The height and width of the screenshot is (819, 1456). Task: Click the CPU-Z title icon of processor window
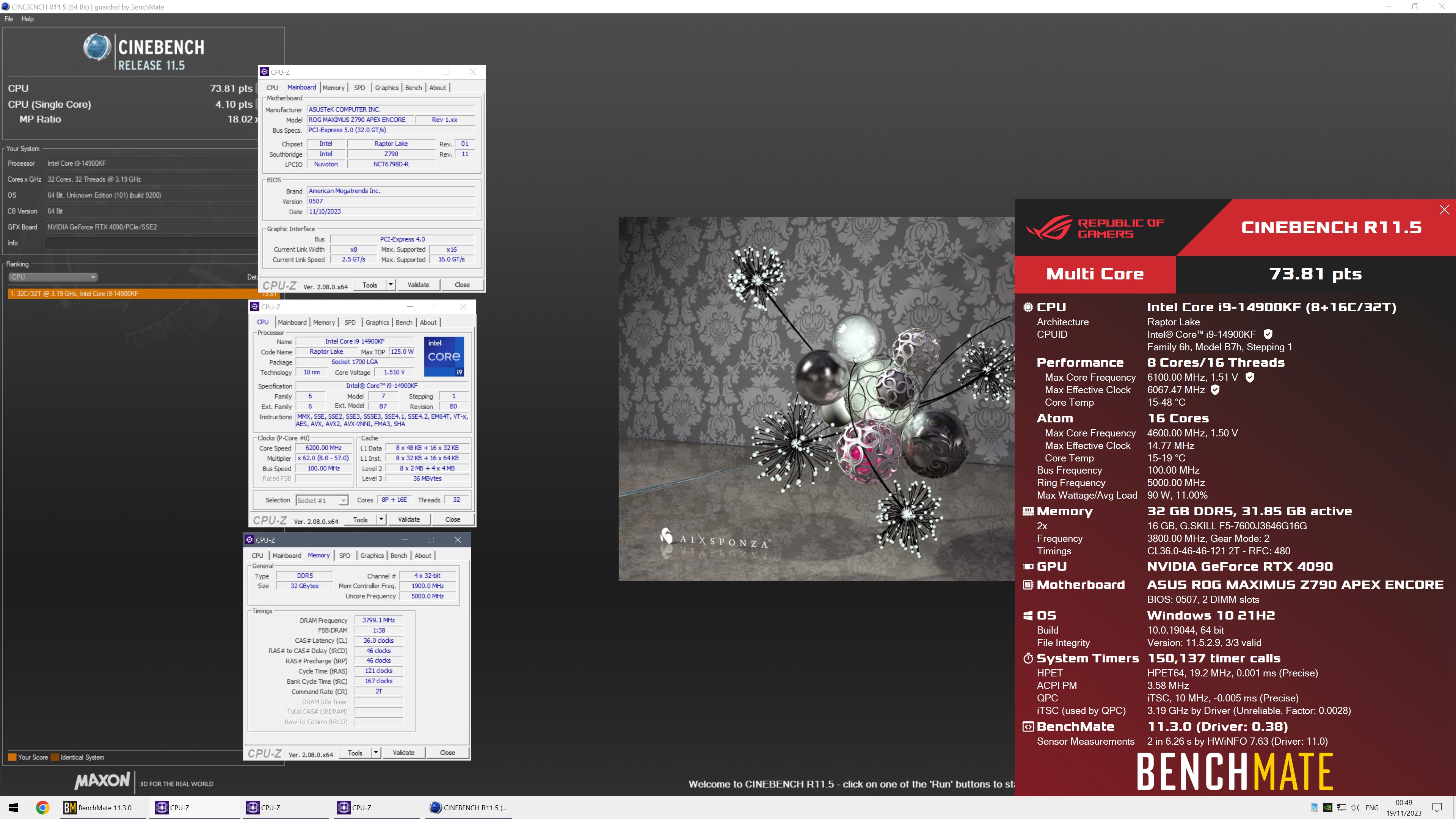[x=255, y=307]
